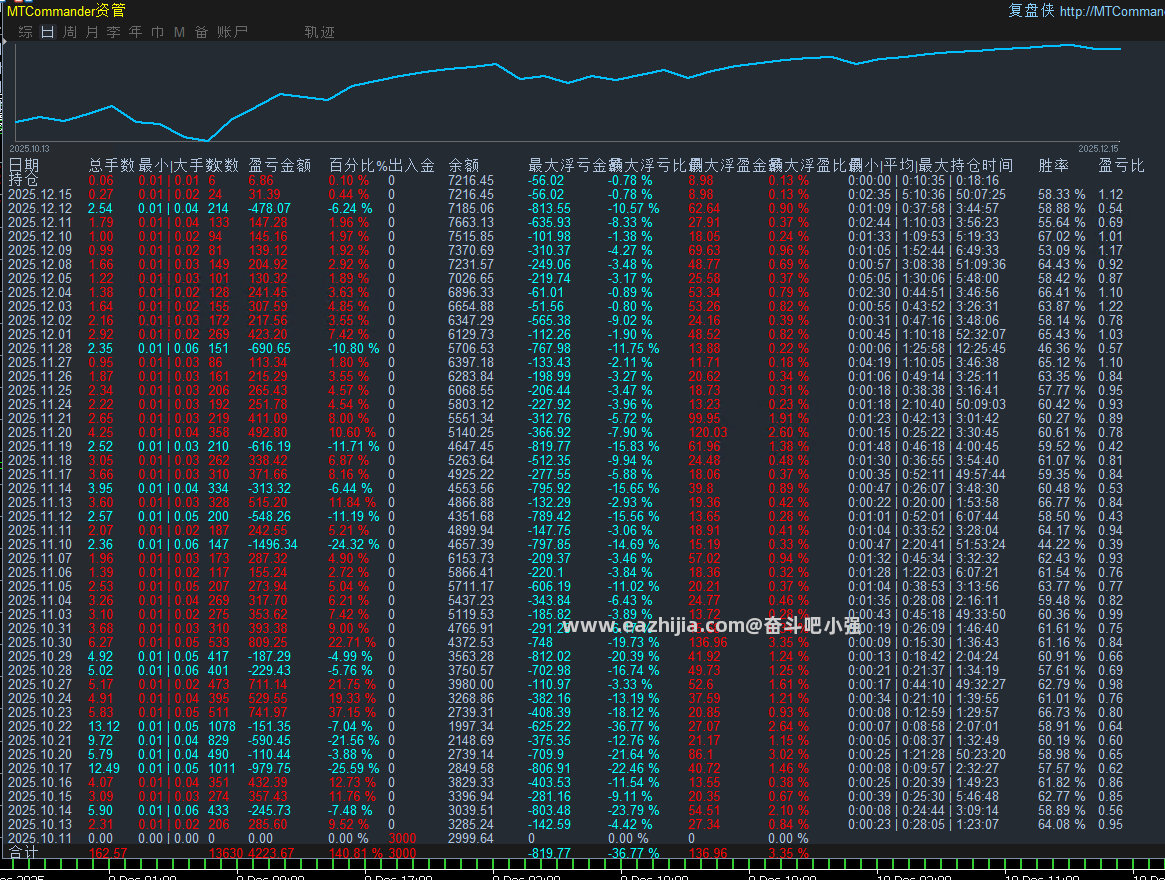Click the 492.80 profit amount
This screenshot has height=880, width=1165.
click(x=268, y=432)
